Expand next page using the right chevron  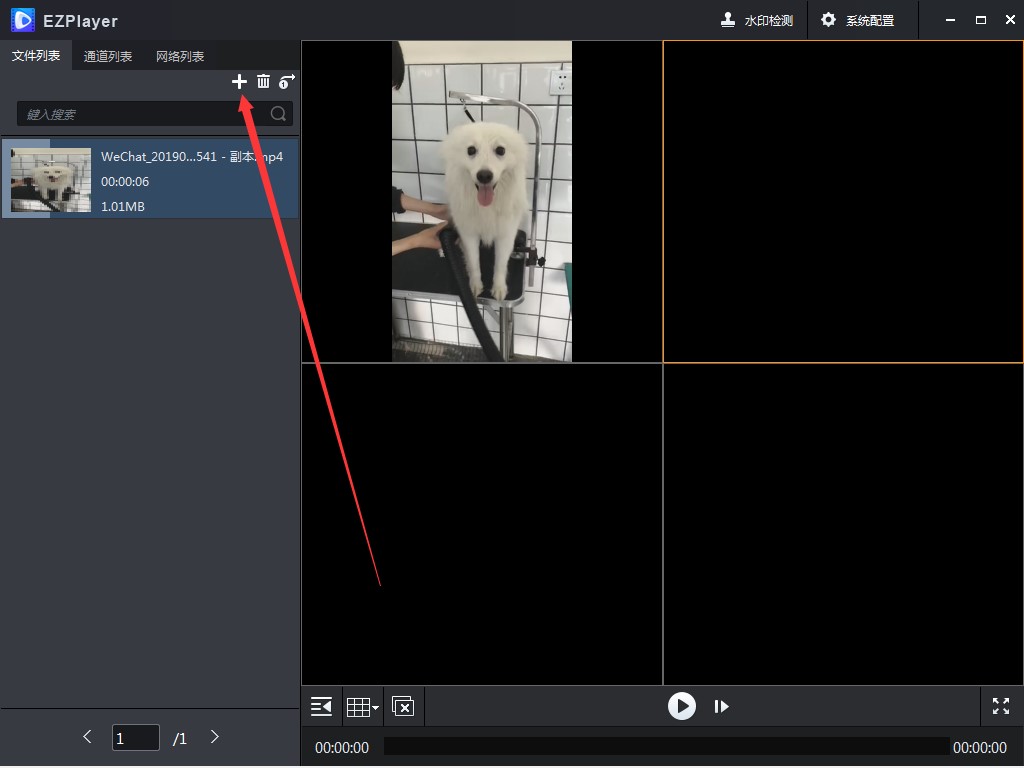click(214, 737)
